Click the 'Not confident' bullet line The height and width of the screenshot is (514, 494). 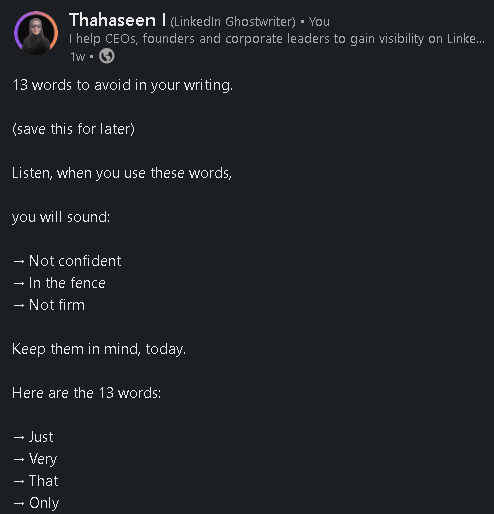[x=67, y=261]
